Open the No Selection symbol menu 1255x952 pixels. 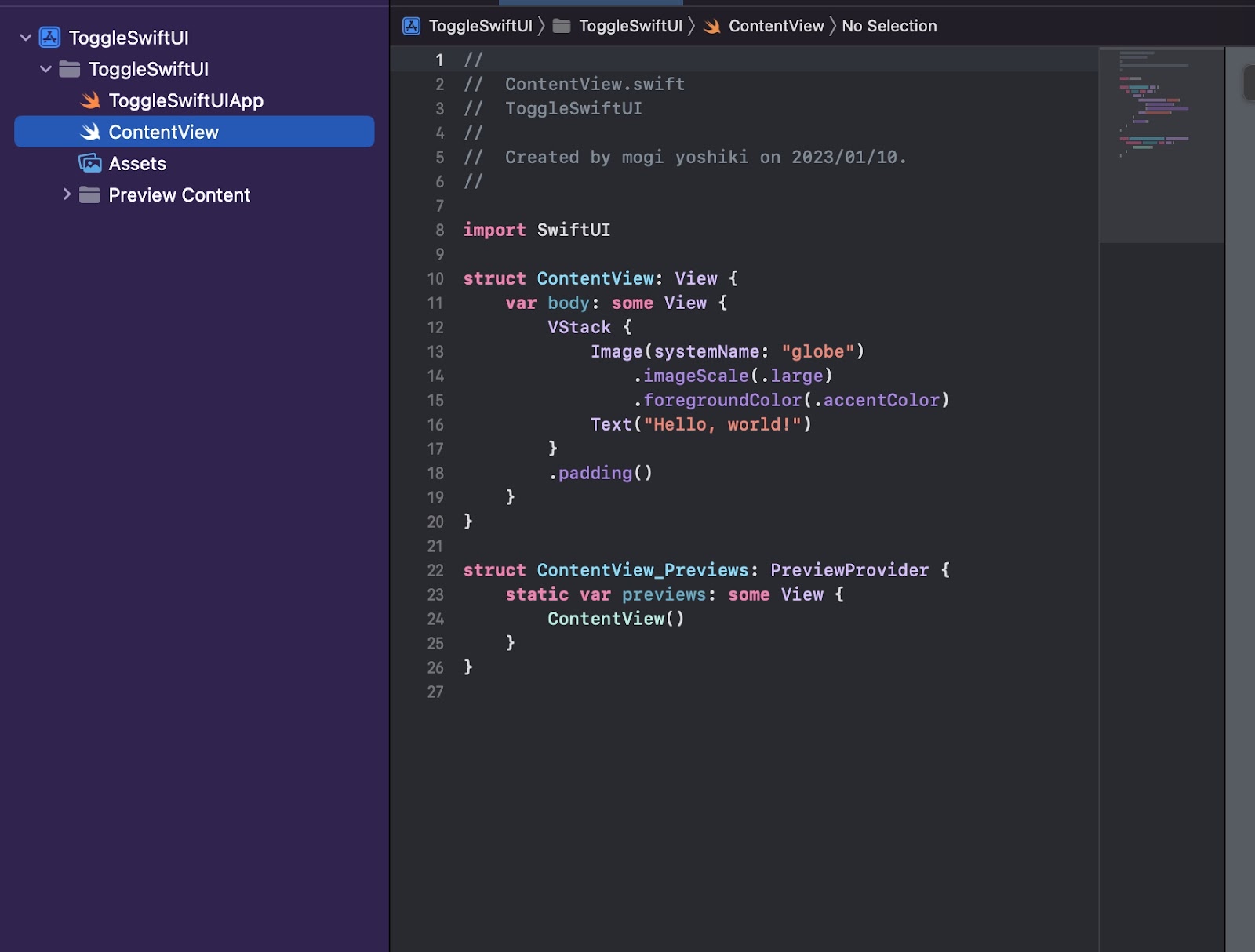(889, 26)
